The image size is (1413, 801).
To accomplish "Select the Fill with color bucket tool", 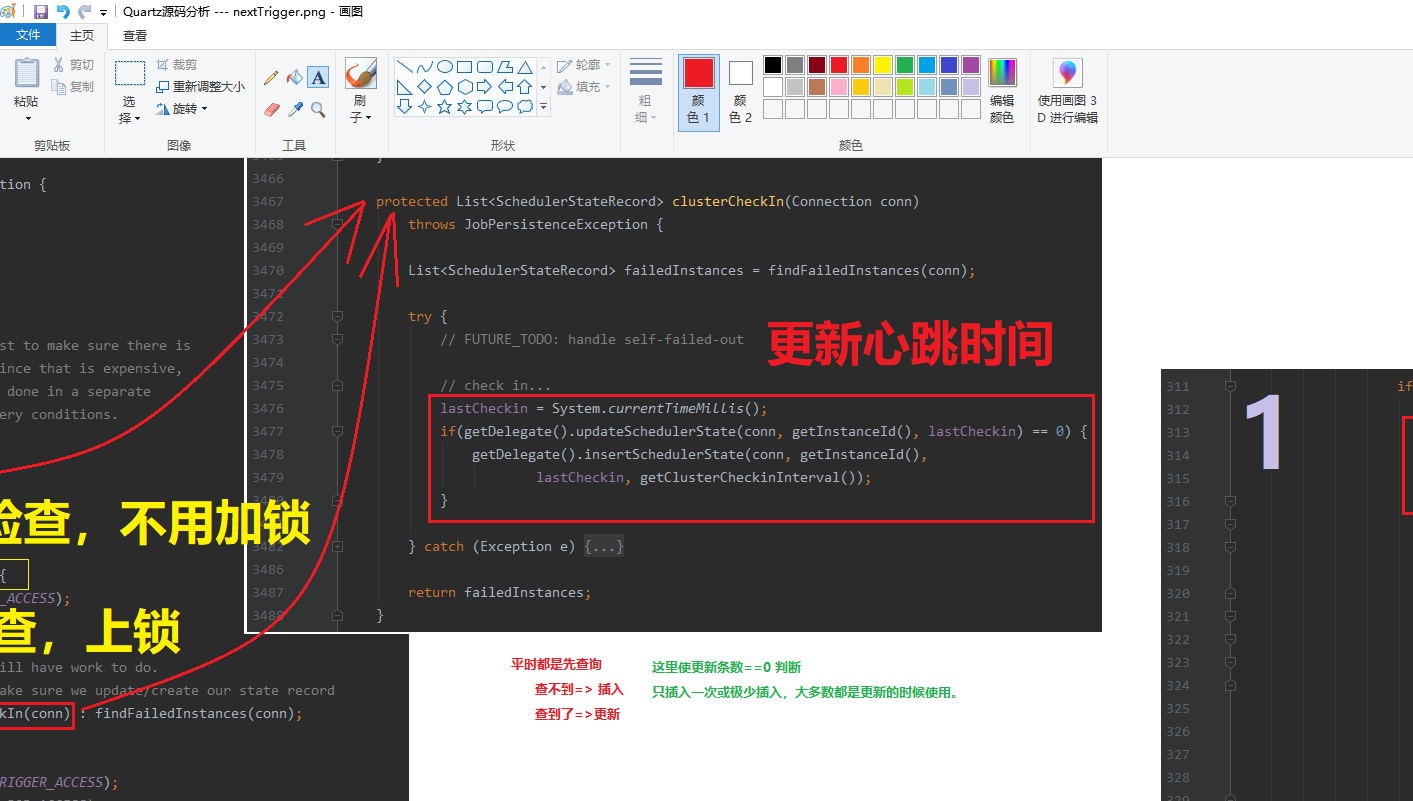I will (x=295, y=77).
